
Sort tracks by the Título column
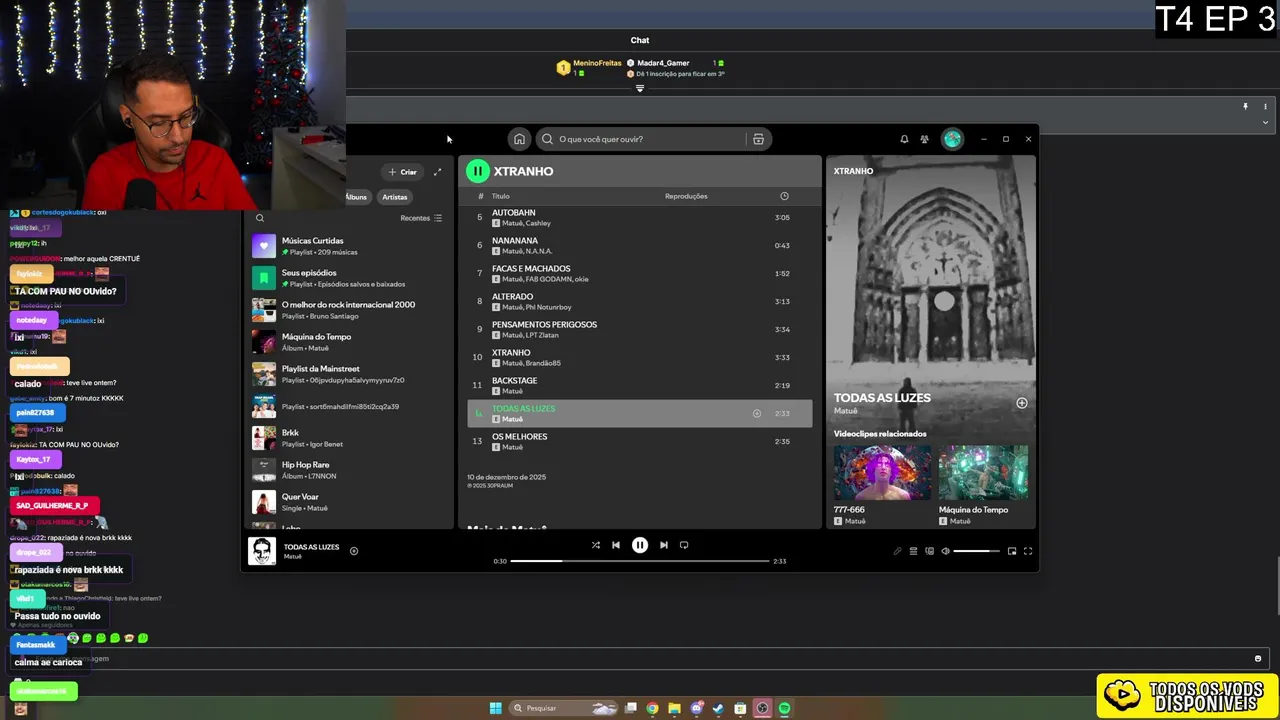point(501,196)
